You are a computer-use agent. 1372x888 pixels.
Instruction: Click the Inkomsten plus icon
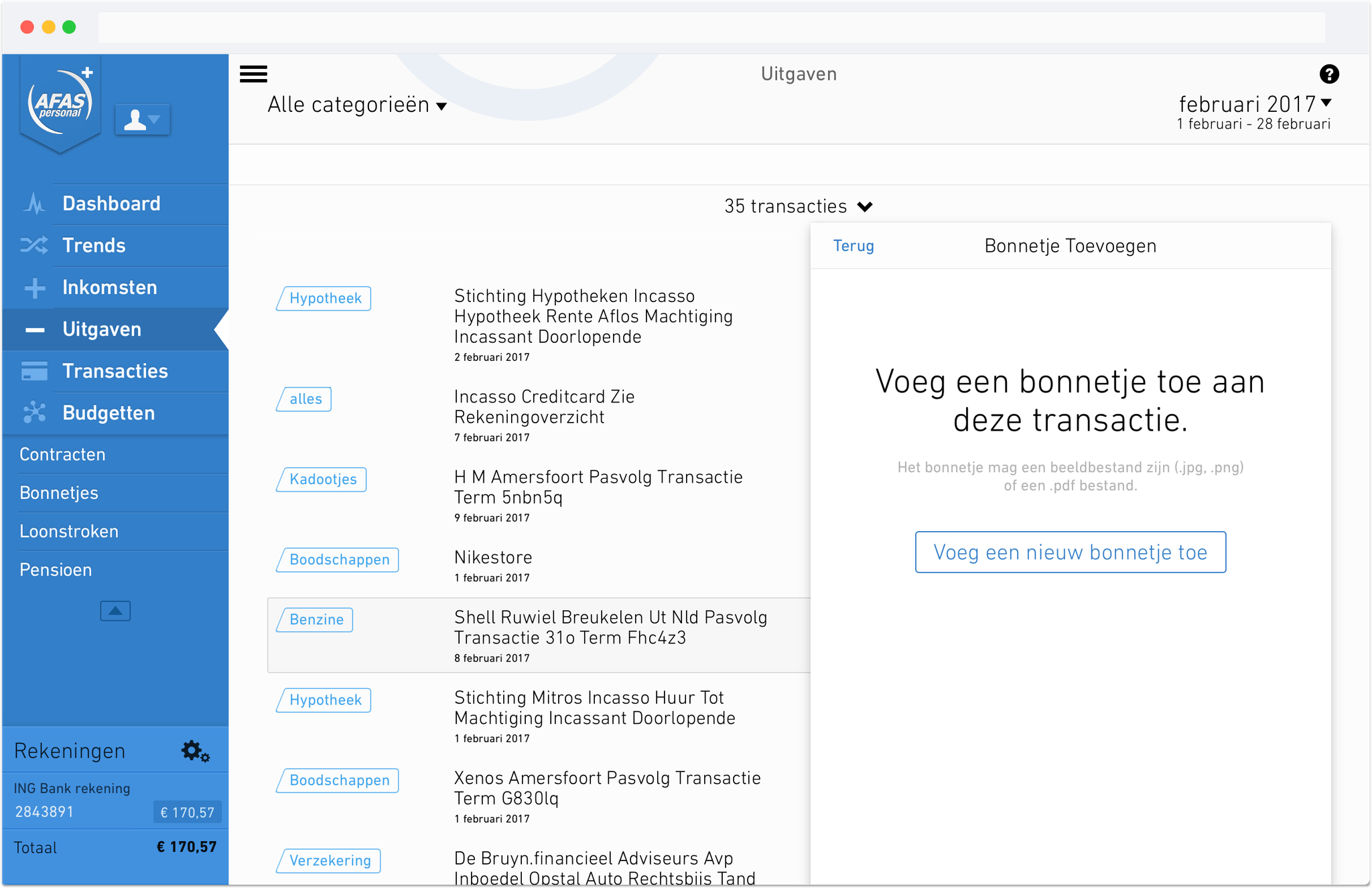pos(33,287)
